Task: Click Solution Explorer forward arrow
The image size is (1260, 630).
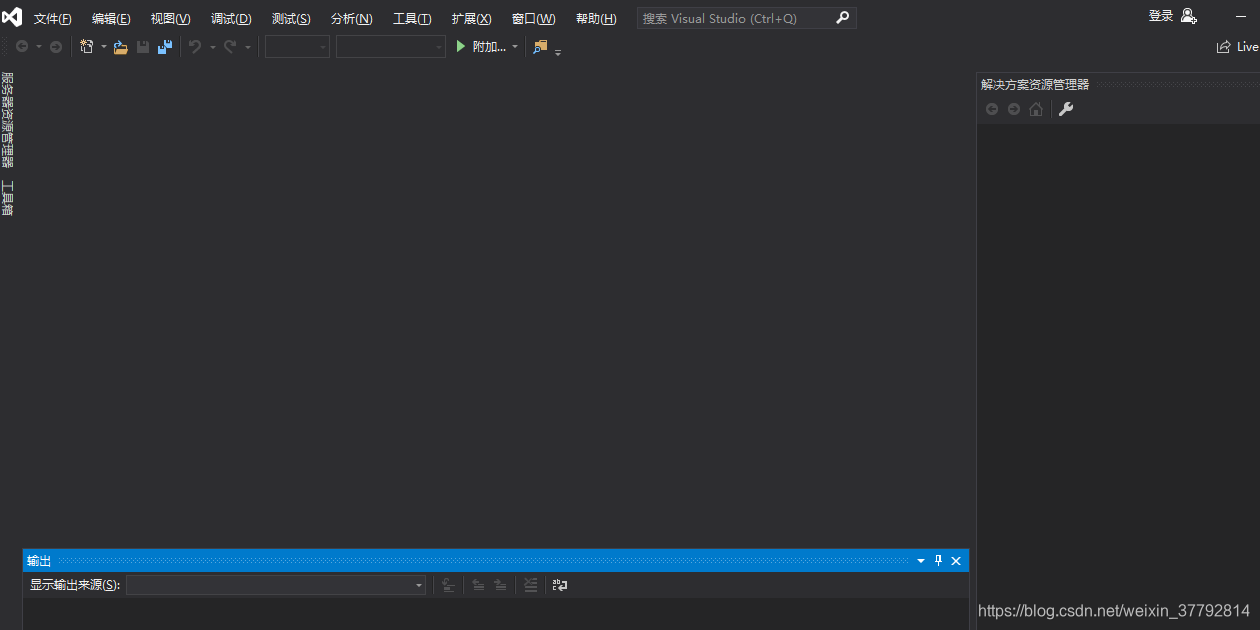Action: 1014,109
